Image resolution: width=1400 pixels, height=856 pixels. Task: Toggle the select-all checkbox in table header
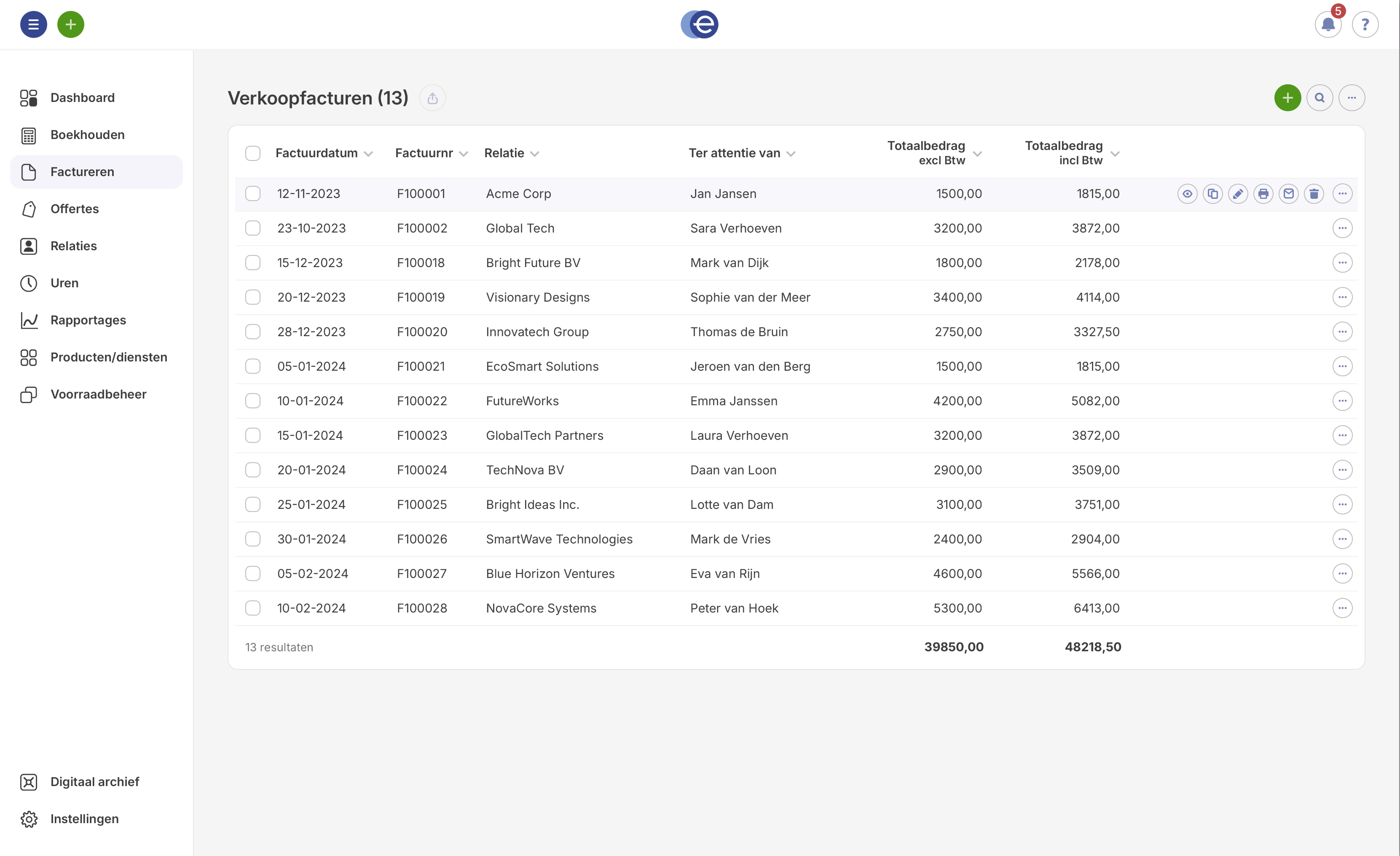coord(253,153)
